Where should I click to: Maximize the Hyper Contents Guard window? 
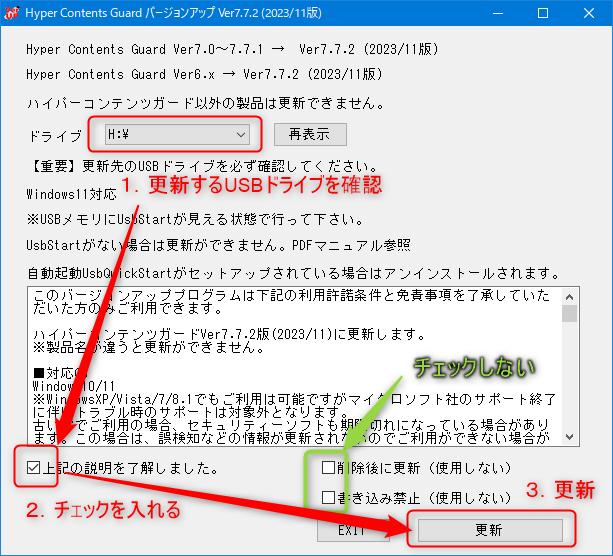[x=543, y=13]
